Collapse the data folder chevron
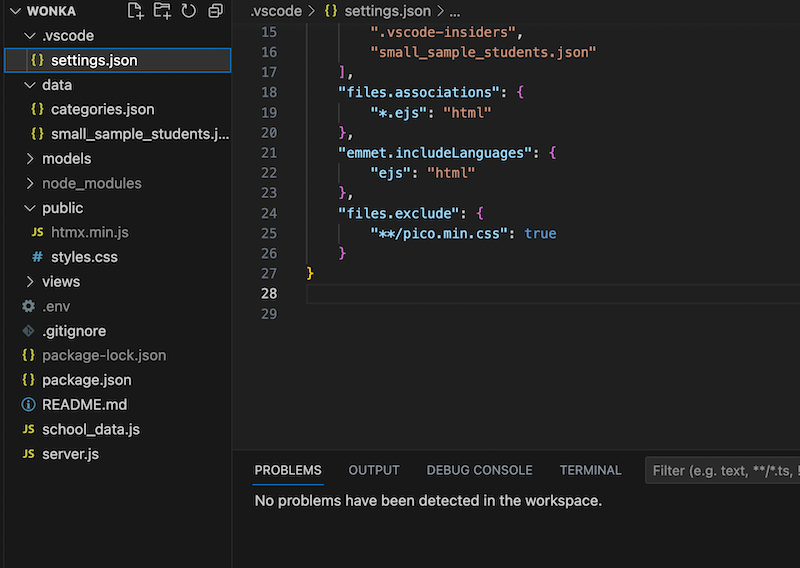 pos(30,85)
